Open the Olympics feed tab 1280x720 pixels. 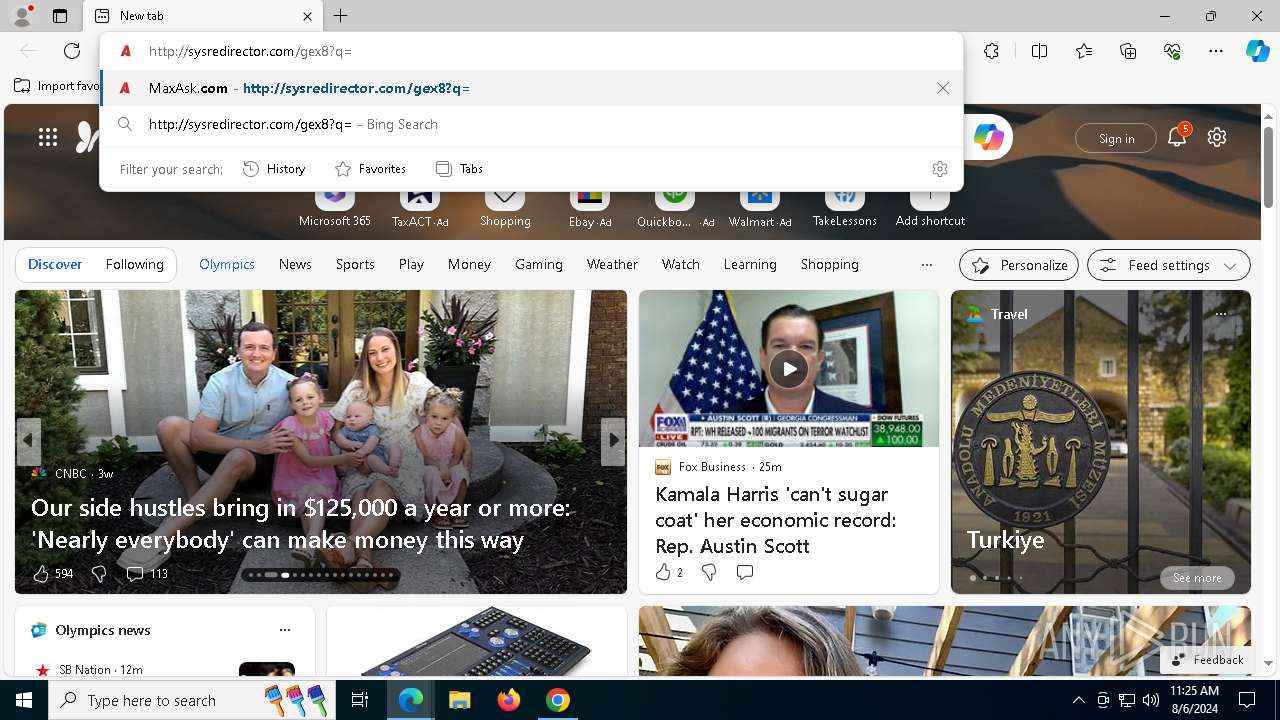click(227, 264)
